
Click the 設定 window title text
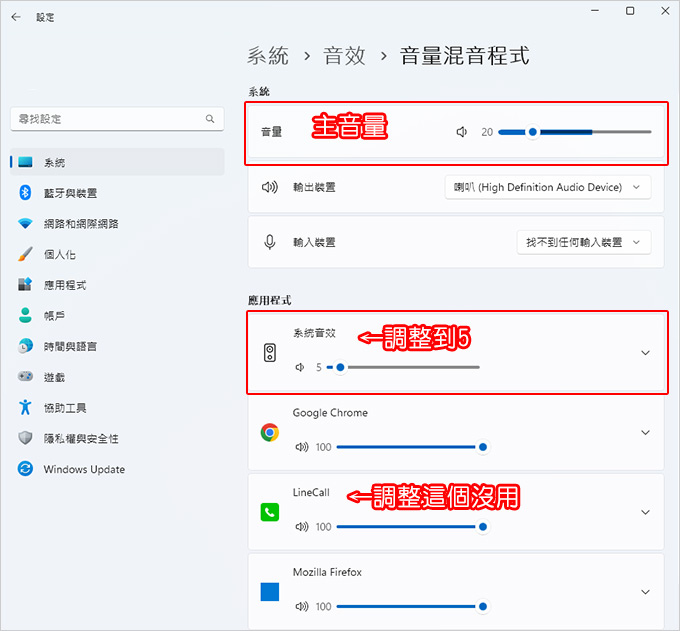45,17
